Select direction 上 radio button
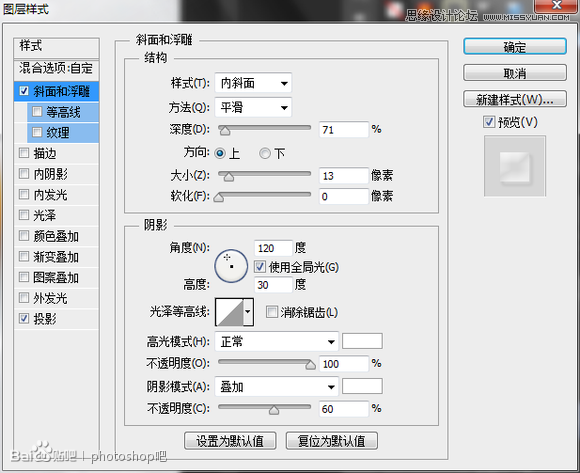Screen dimensions: 580x473 (x=220, y=153)
